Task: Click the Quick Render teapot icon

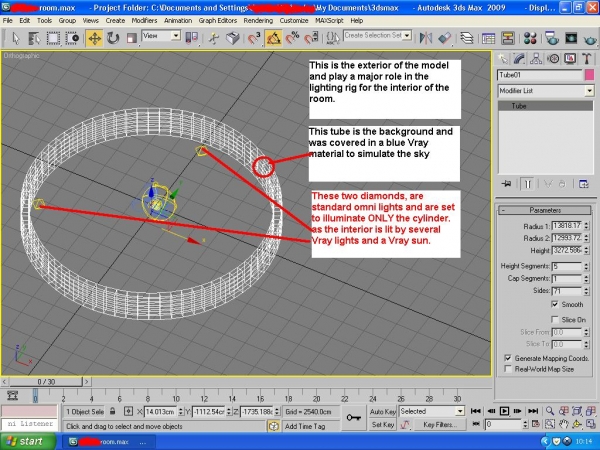Action: 590,39
